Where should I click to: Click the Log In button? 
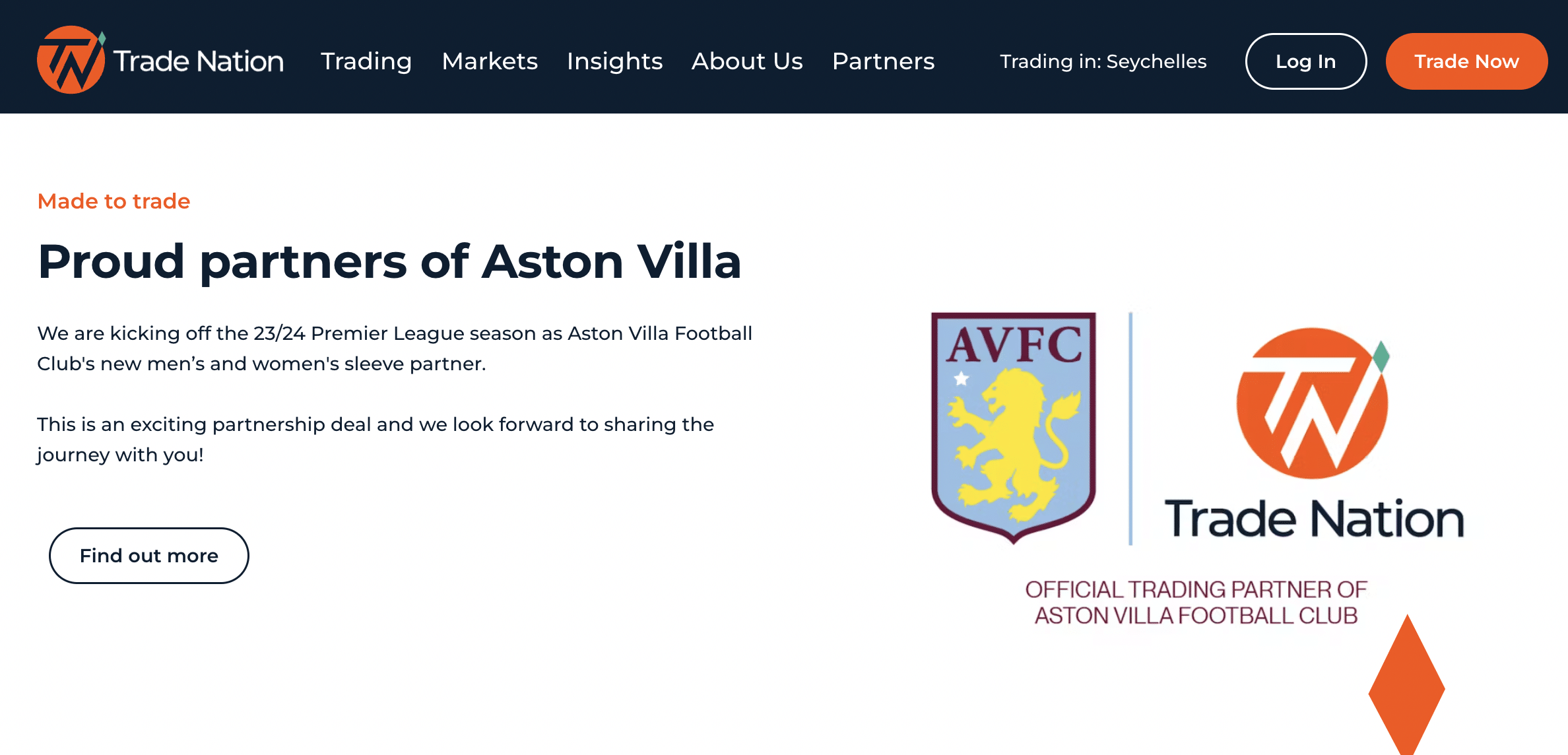1306,61
